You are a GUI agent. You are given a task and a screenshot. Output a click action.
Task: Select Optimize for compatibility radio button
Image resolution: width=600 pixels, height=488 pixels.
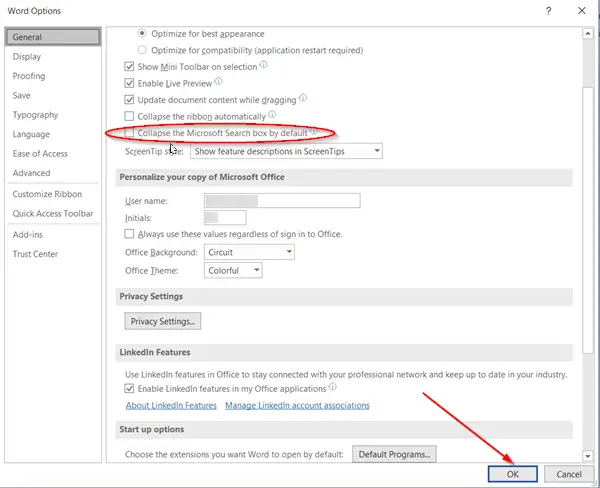(x=142, y=50)
